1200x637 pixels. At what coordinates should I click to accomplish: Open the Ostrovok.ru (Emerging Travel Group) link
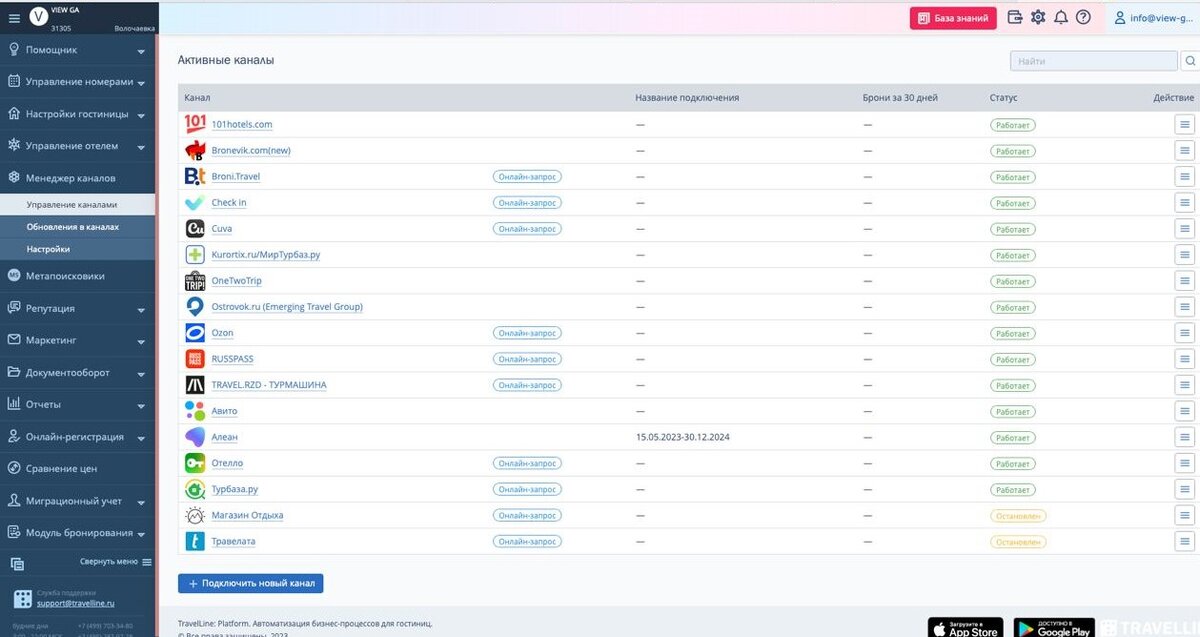287,307
